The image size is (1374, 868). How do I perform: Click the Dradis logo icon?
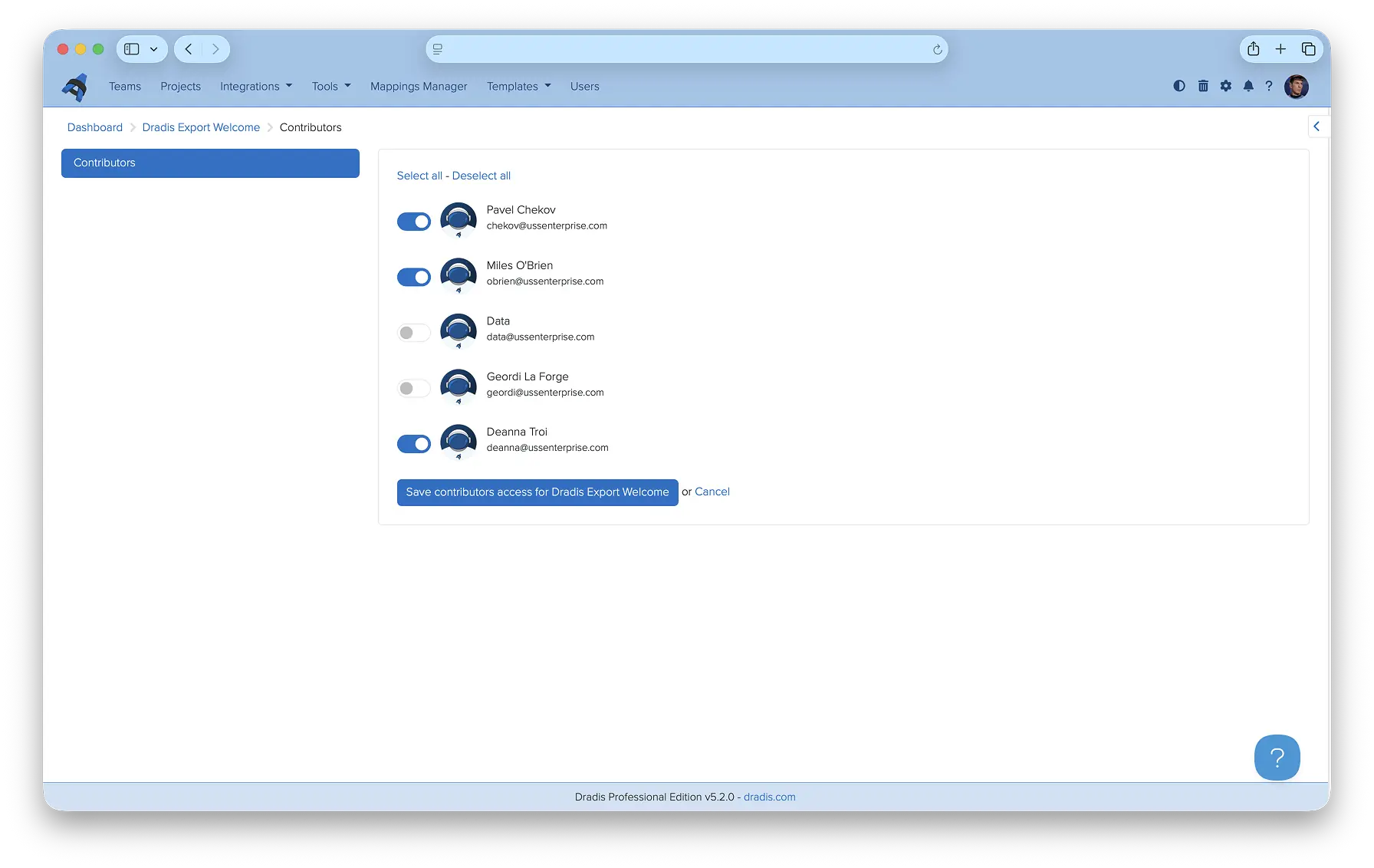[x=75, y=87]
